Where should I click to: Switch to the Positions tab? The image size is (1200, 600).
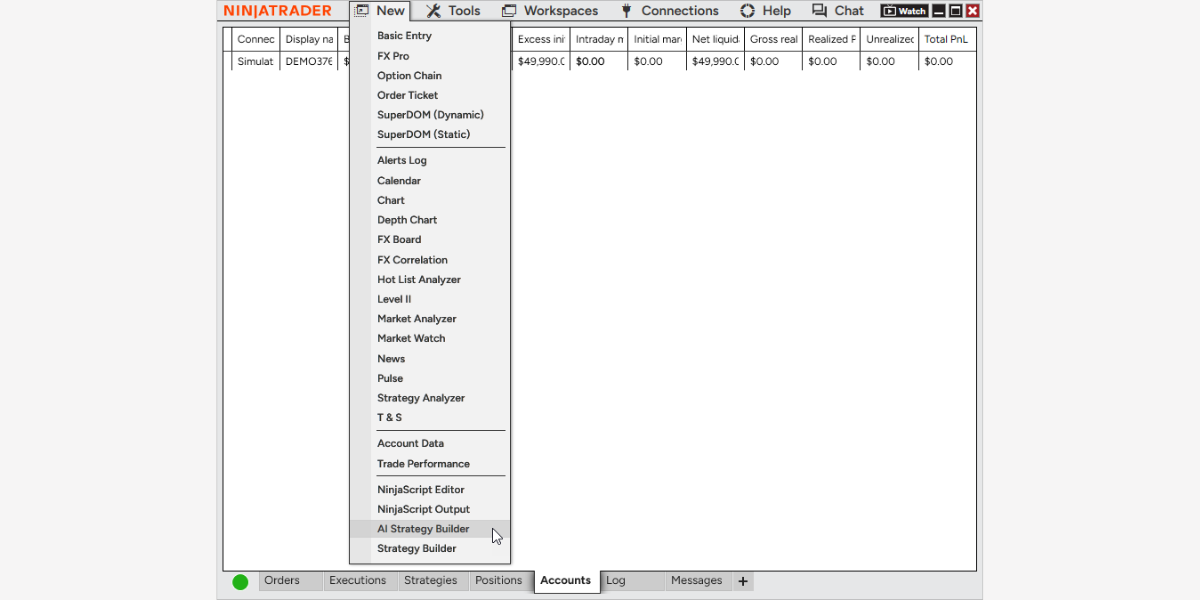(x=501, y=581)
